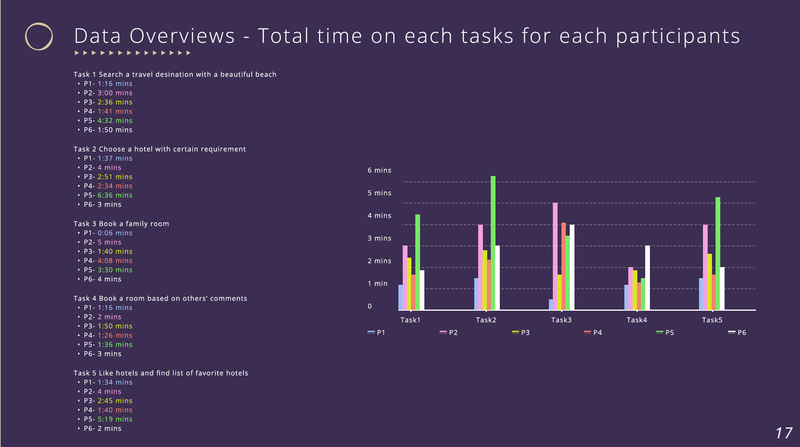Image resolution: width=800 pixels, height=447 pixels.
Task: Click the '3 mins' y-axis label
Action: (379, 238)
